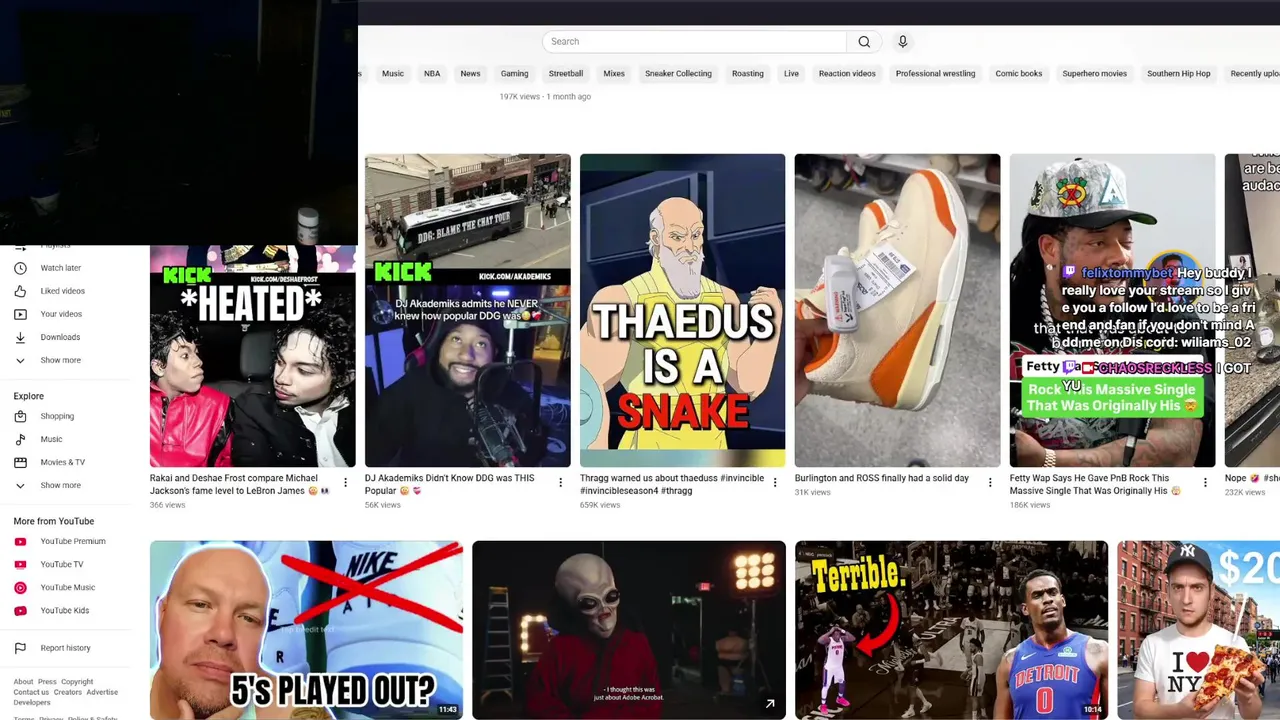Open 'Fetty Wap Says He Gave PnB Rock' title

coord(1095,484)
